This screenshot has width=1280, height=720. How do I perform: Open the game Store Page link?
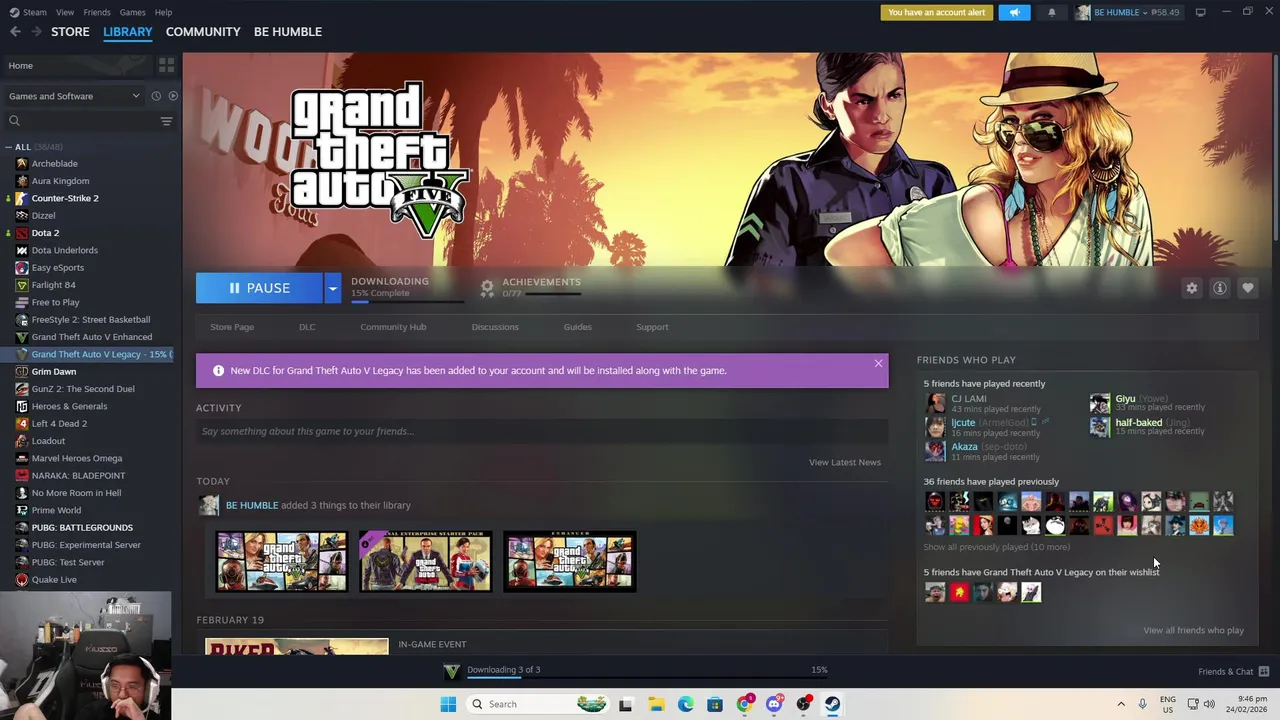pyautogui.click(x=232, y=327)
